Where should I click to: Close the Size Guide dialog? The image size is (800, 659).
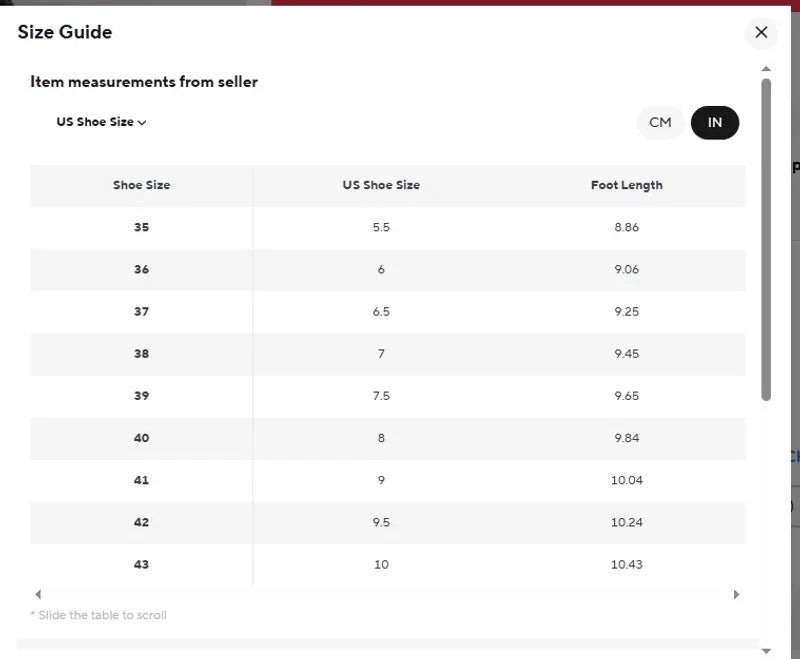[761, 32]
